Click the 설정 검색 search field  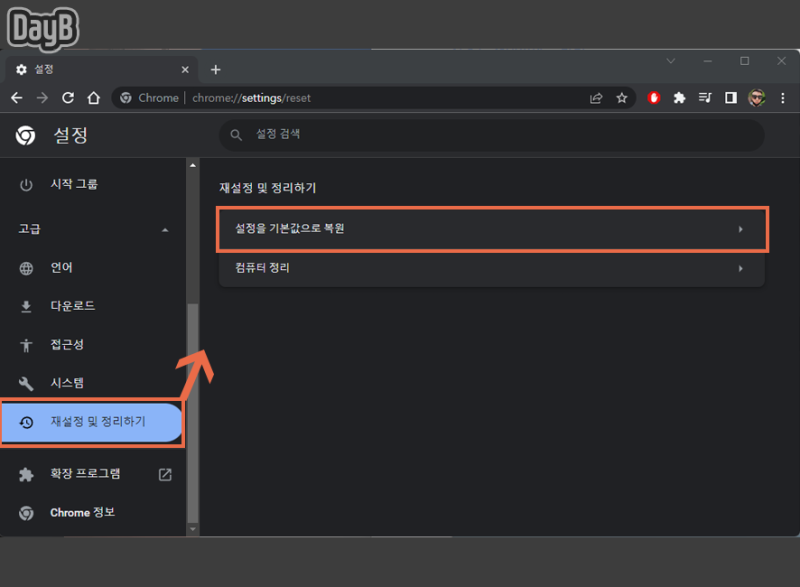point(492,135)
